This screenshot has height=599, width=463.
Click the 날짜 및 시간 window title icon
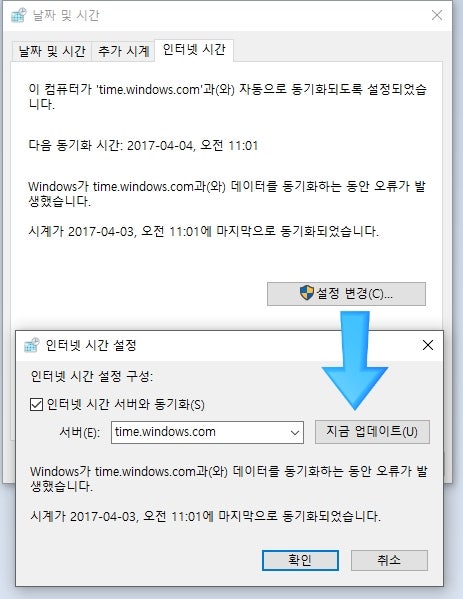(19, 15)
